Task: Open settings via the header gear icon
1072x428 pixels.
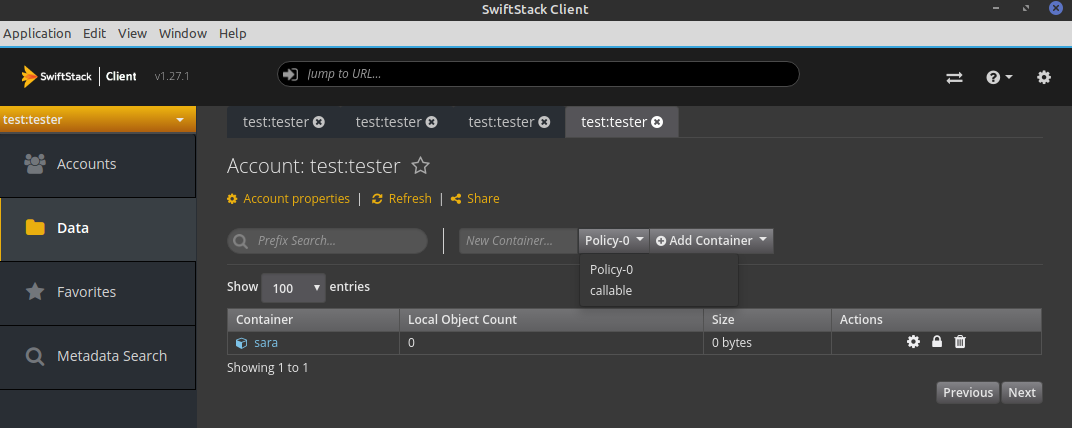Action: click(1044, 77)
